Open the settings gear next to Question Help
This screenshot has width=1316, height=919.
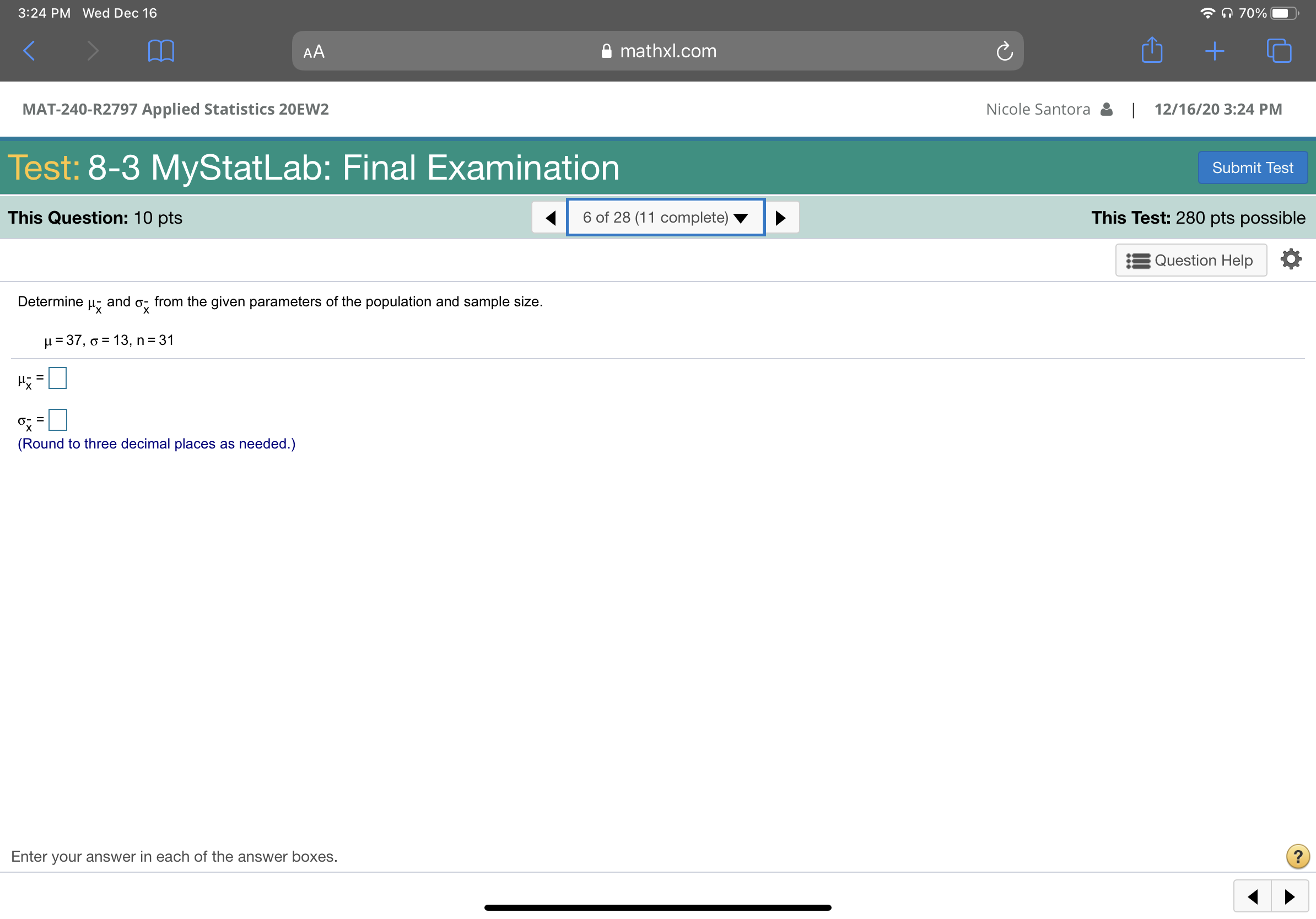coord(1291,259)
